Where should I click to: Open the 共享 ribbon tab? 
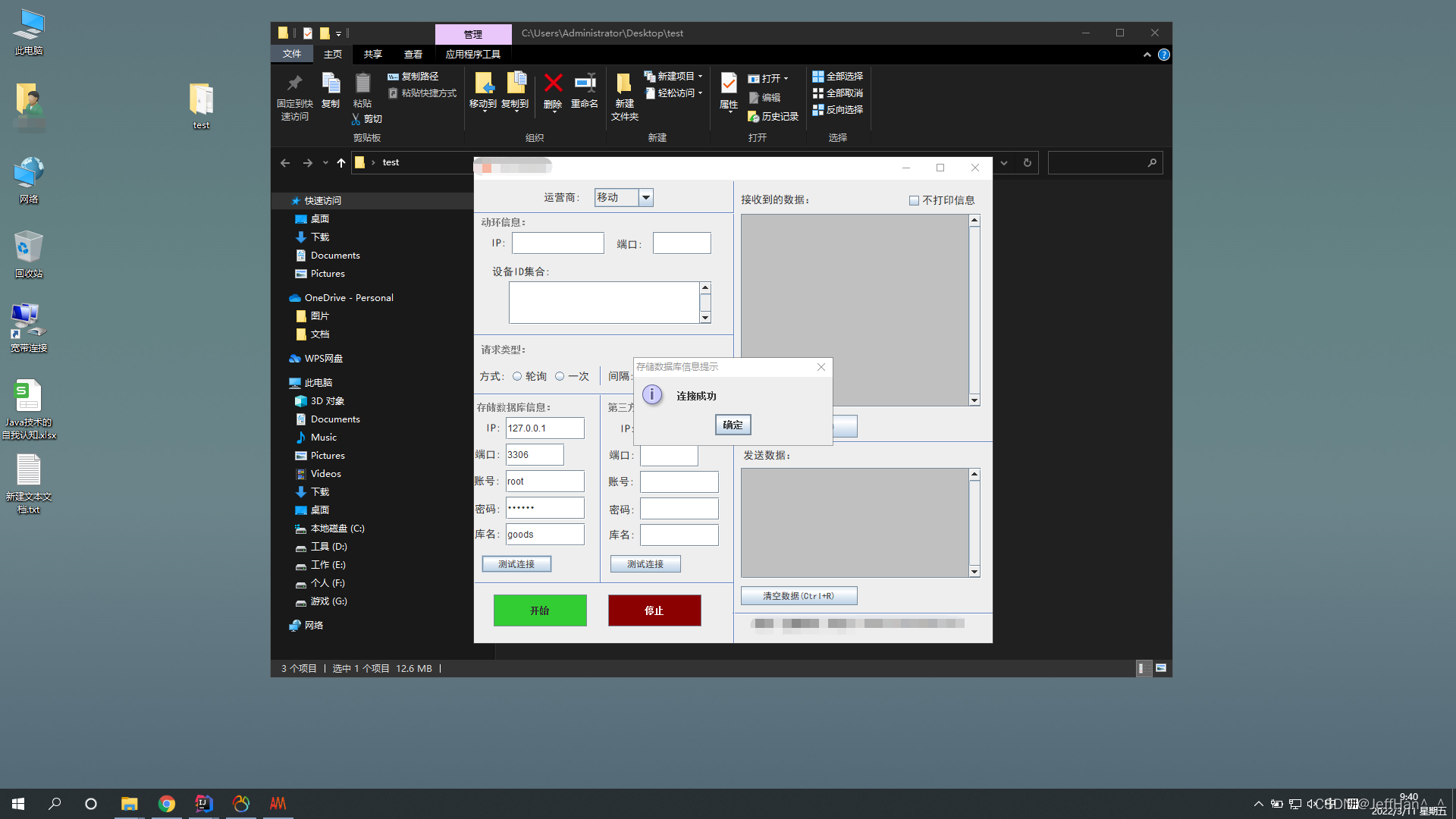pos(372,55)
